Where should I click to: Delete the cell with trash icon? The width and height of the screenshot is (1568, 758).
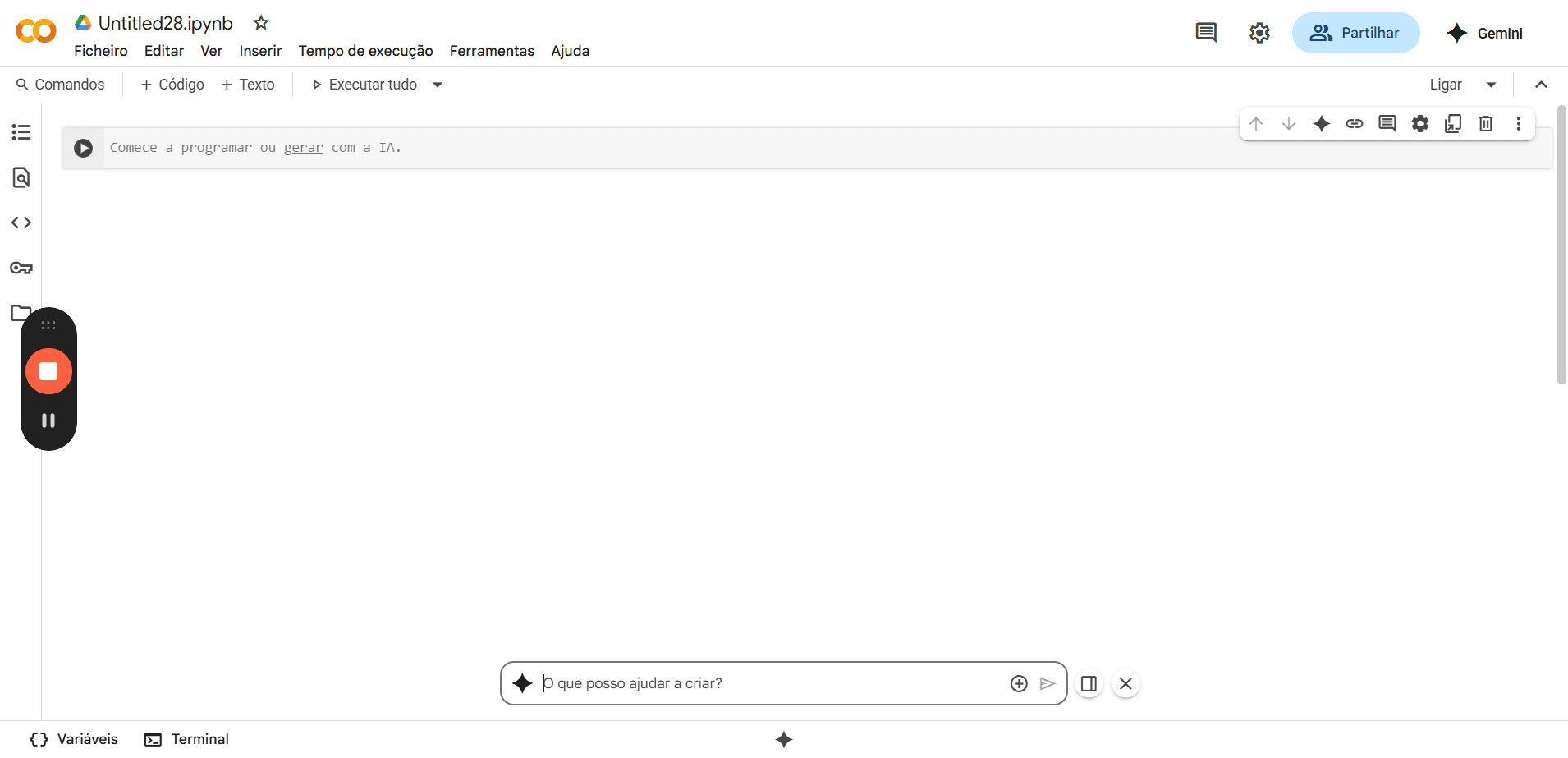[1486, 124]
